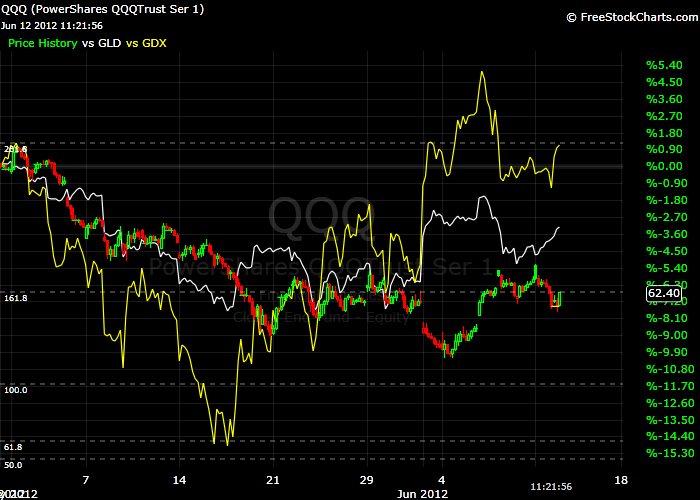Click the %4.50 percent axis label

tap(664, 82)
